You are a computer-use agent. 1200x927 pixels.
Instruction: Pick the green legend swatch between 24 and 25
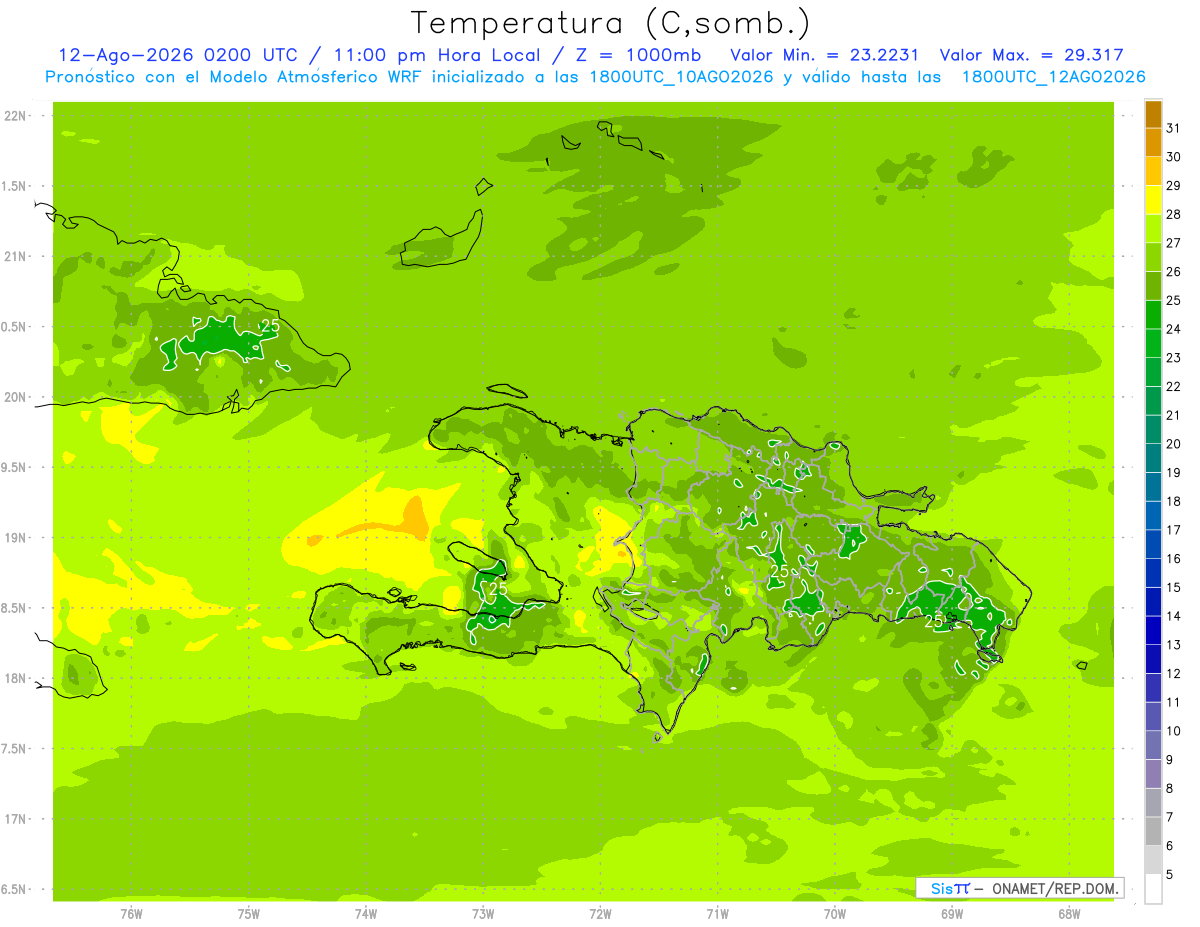click(x=1154, y=314)
